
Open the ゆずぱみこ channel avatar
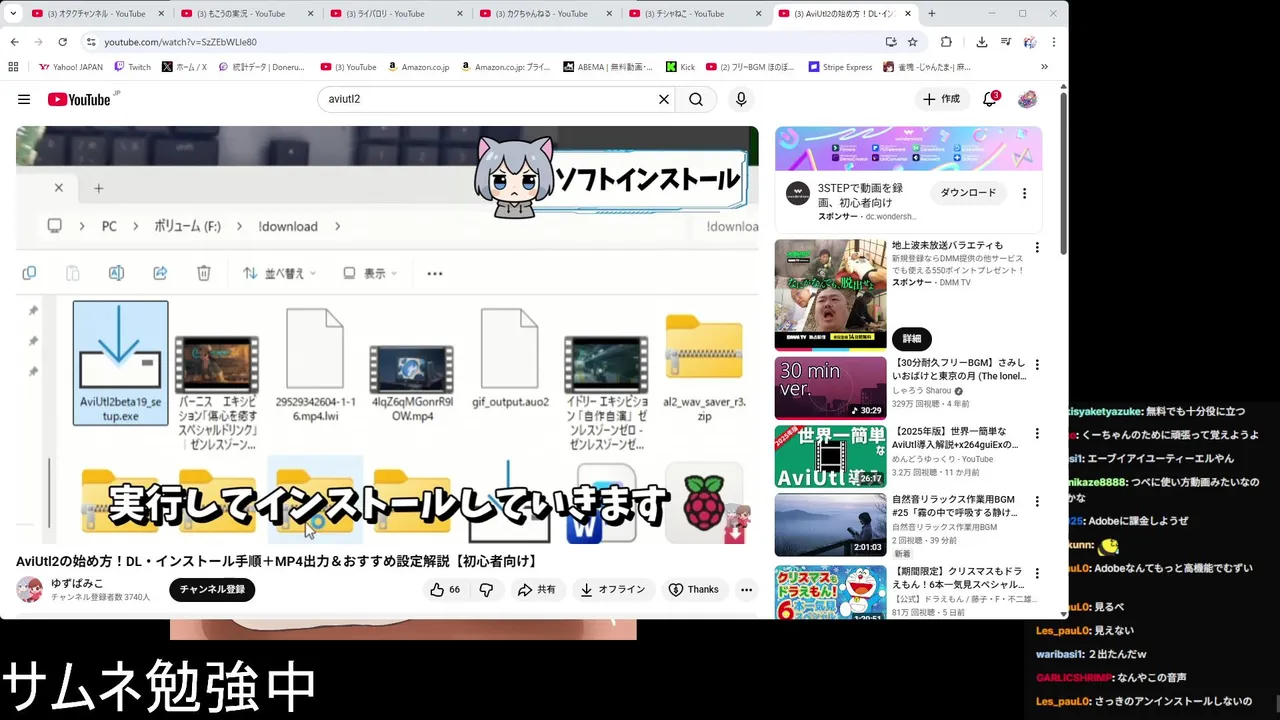tap(29, 590)
